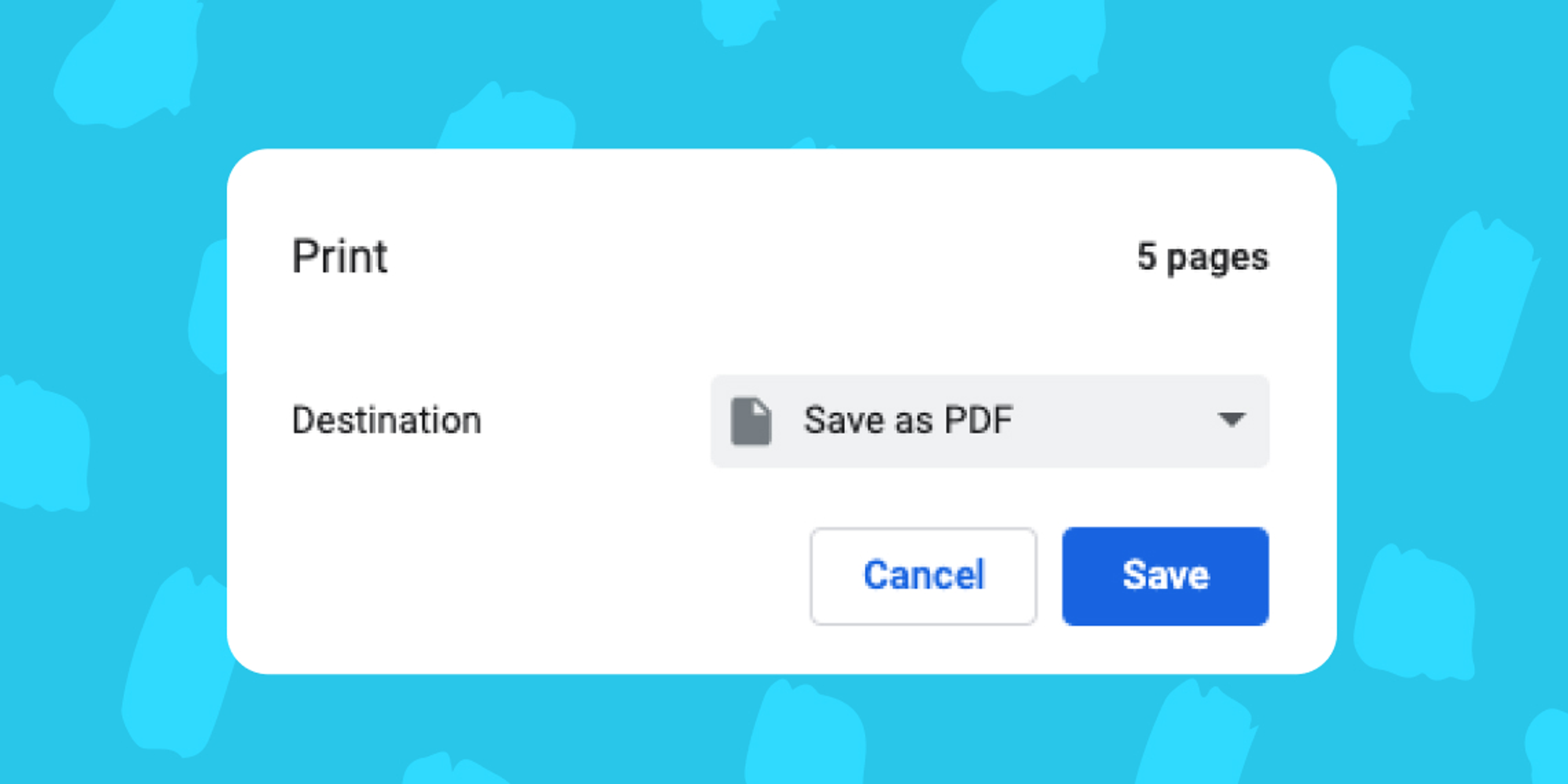Click the word "Cancel" on the outlined button
This screenshot has height=784, width=1568.
tap(924, 575)
